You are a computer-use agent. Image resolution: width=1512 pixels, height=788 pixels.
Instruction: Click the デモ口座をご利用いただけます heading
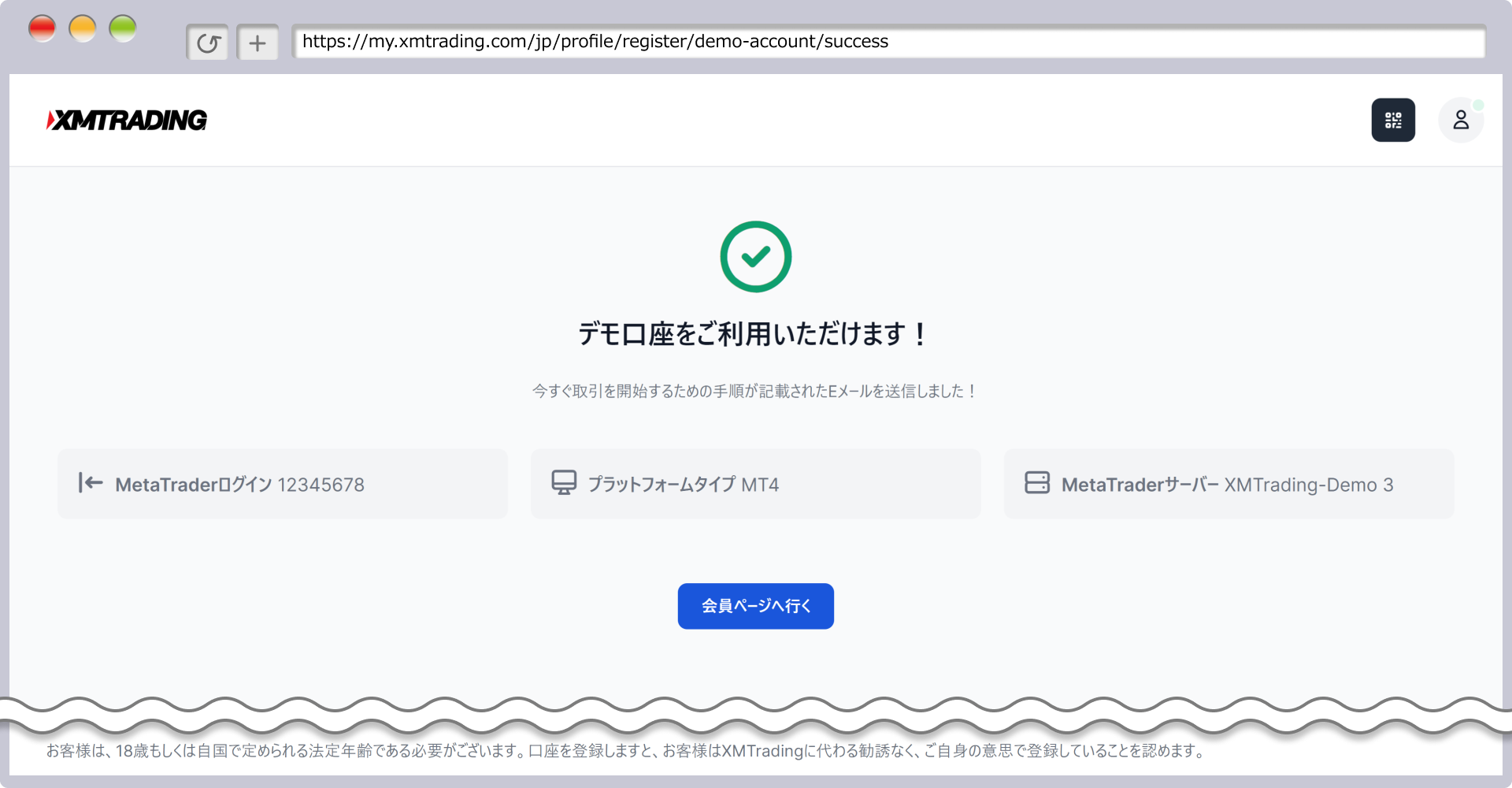(x=754, y=334)
